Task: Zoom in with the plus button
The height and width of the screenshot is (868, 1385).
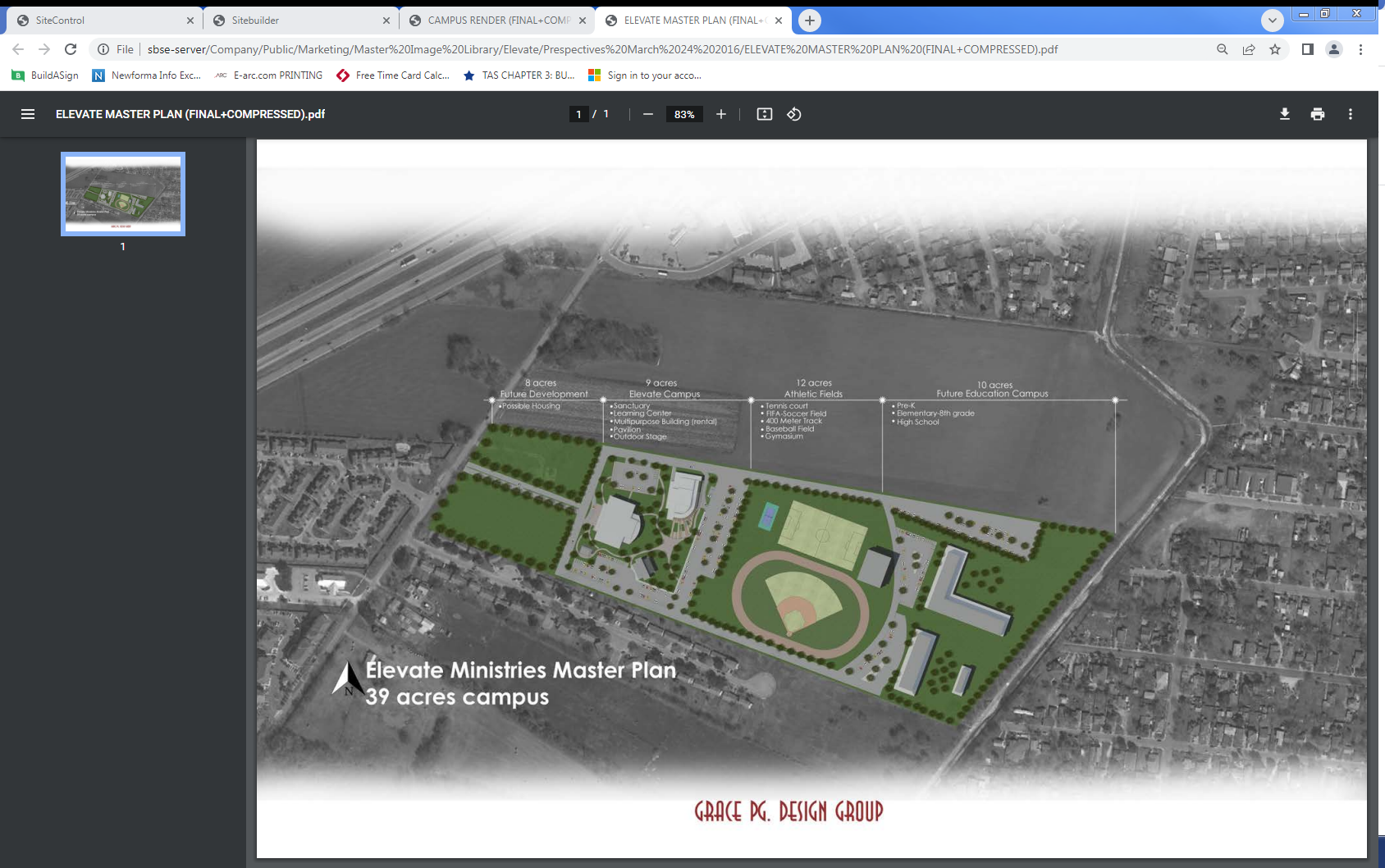Action: 721,114
